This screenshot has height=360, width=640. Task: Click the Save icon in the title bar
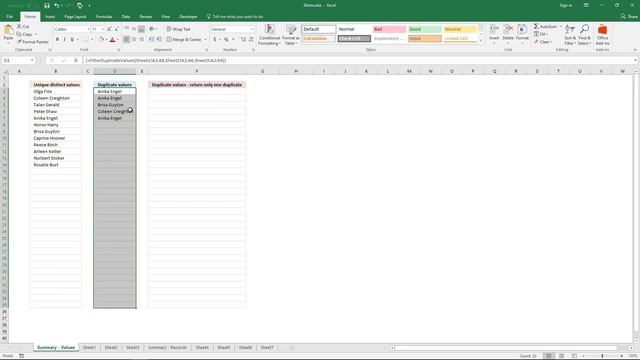click(47, 5)
